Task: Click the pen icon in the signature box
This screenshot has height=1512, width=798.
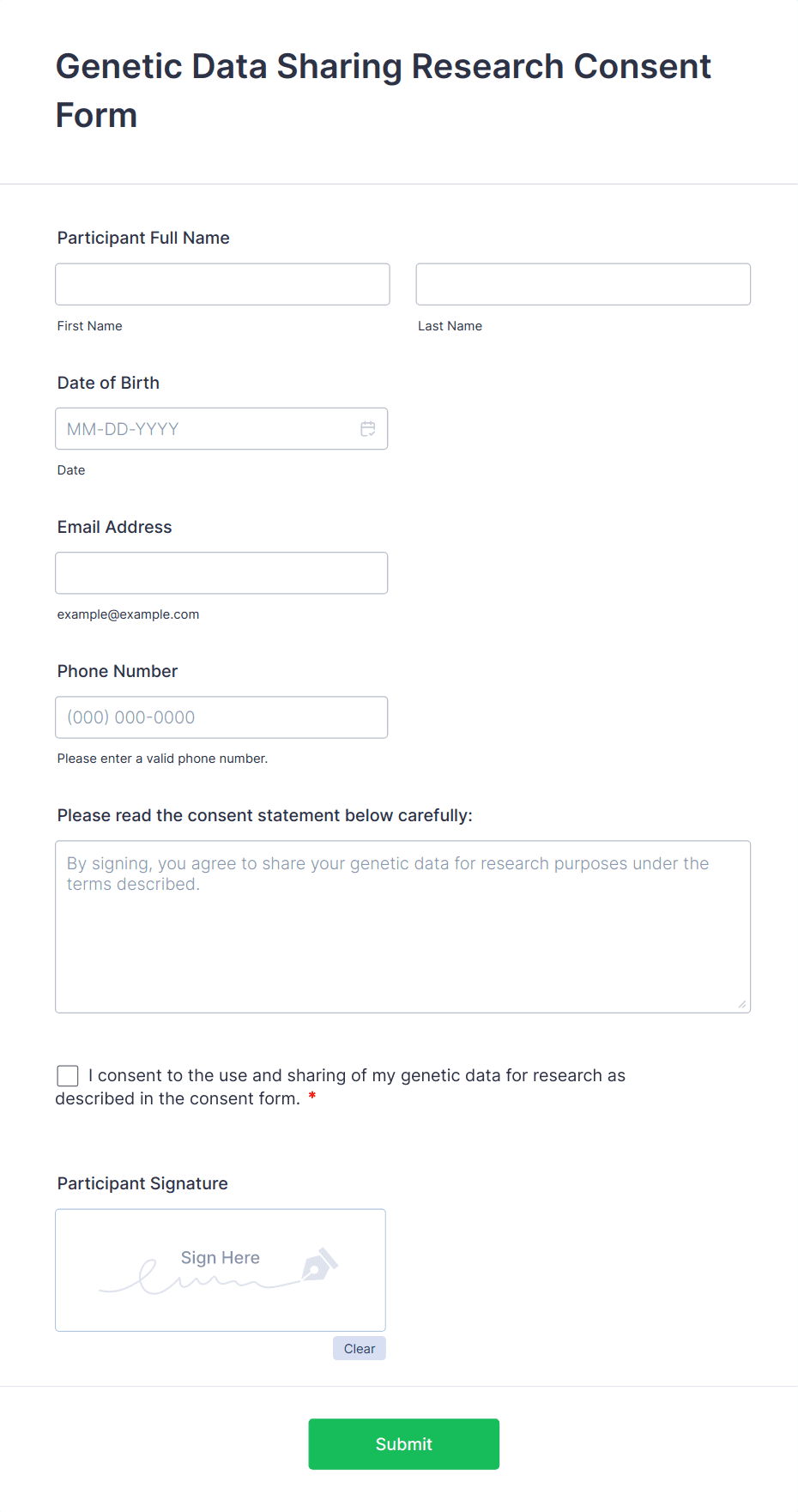Action: 319,1266
